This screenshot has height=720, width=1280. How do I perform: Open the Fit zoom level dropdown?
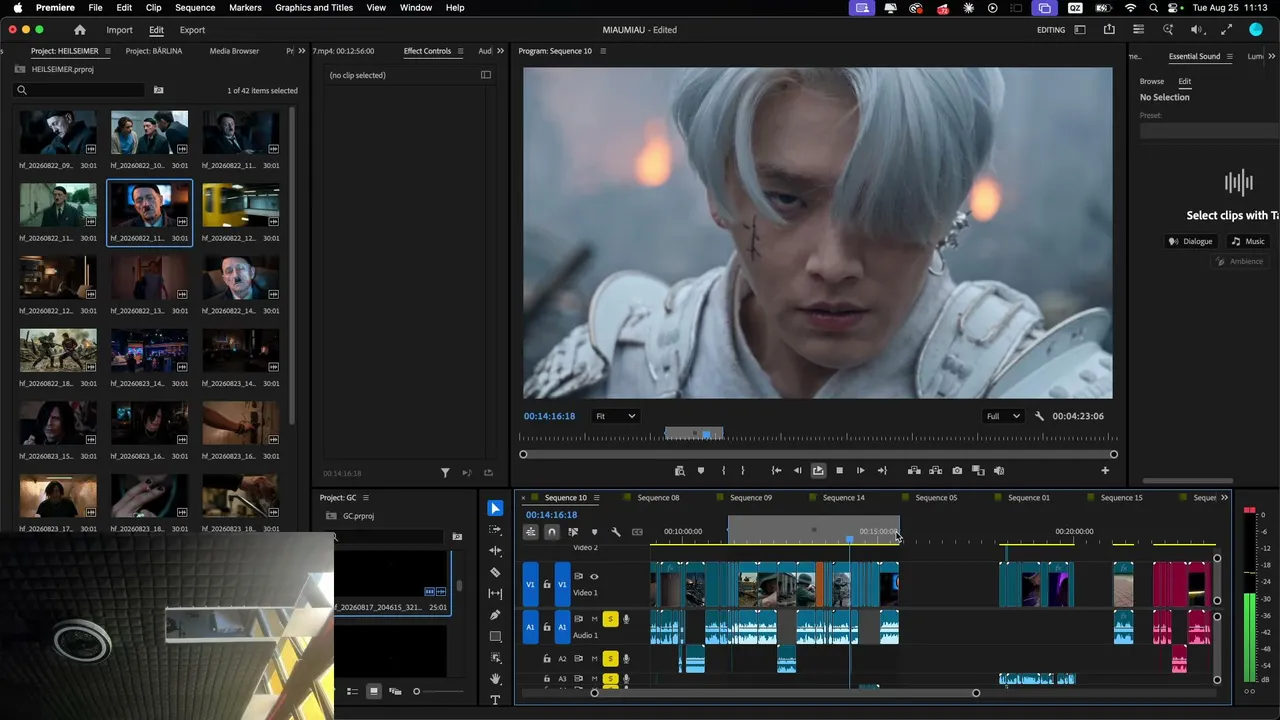615,416
